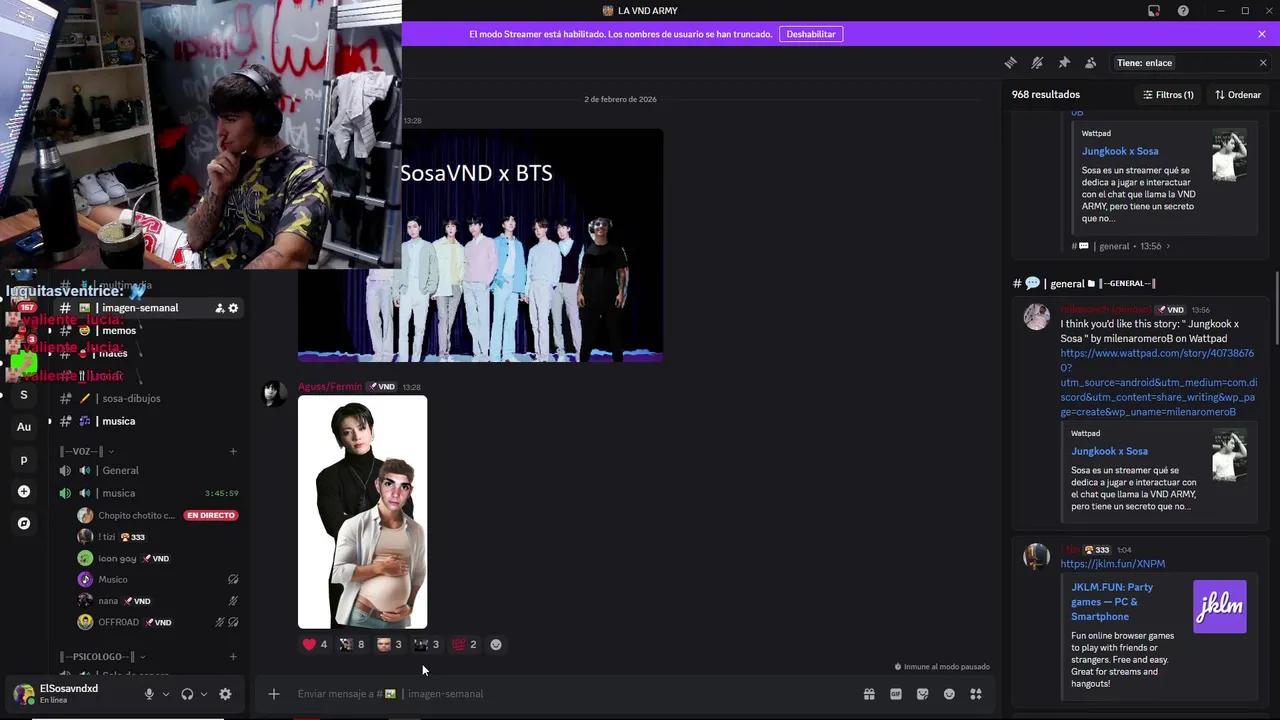The image size is (1280, 720).
Task: Click Deshabilitar streamer mode button
Action: pyautogui.click(x=811, y=34)
